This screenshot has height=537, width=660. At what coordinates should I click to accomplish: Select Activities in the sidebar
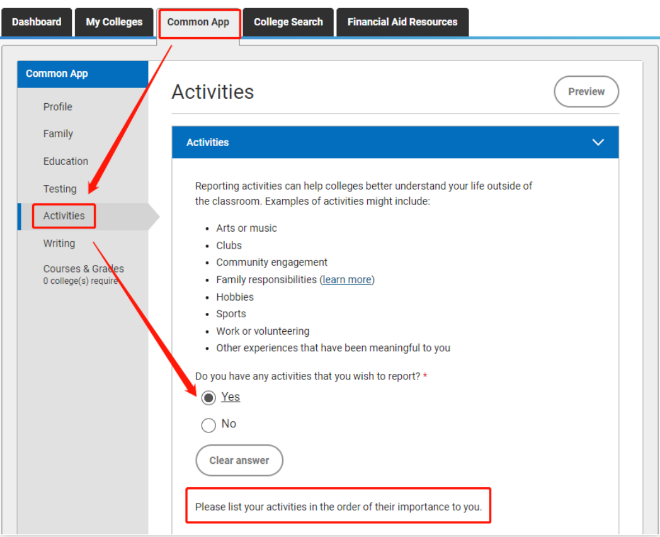pyautogui.click(x=64, y=216)
